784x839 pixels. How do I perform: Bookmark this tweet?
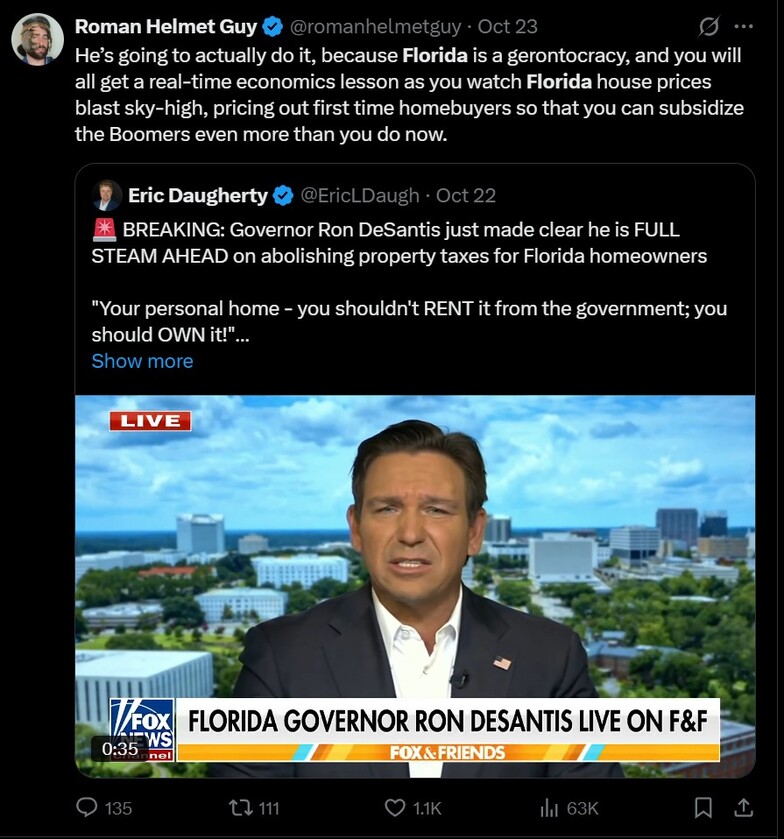point(703,807)
